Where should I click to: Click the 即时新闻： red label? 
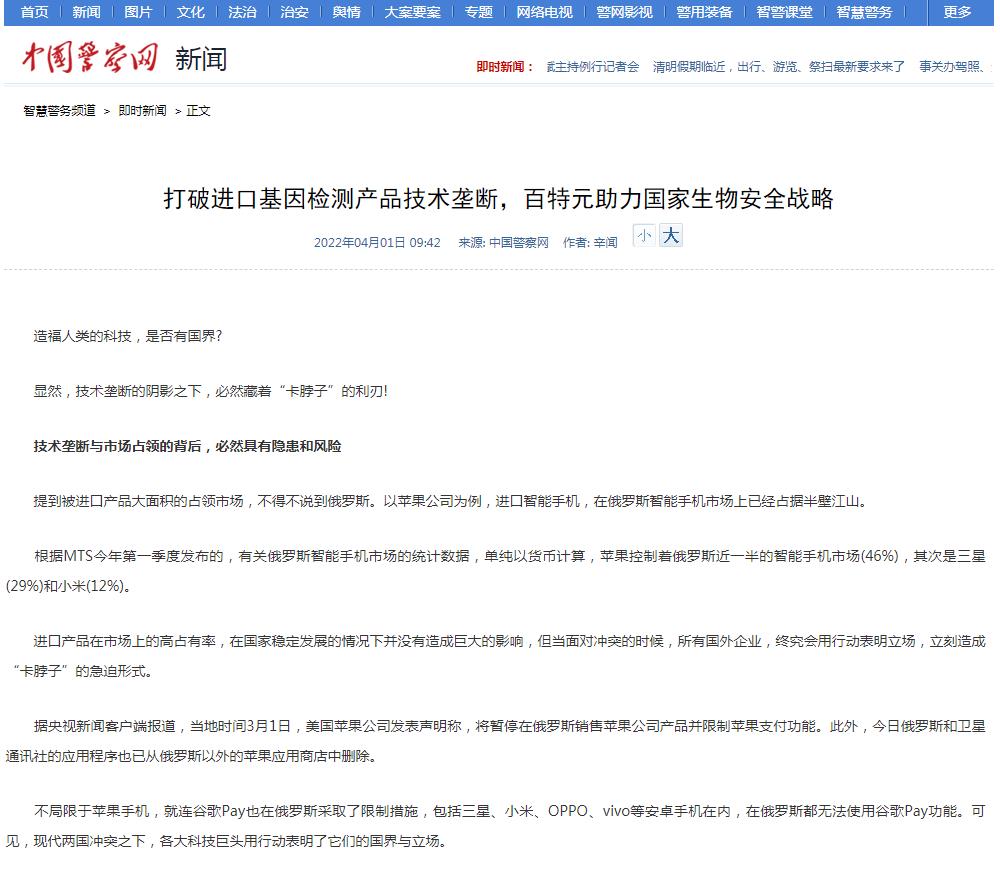pos(504,66)
